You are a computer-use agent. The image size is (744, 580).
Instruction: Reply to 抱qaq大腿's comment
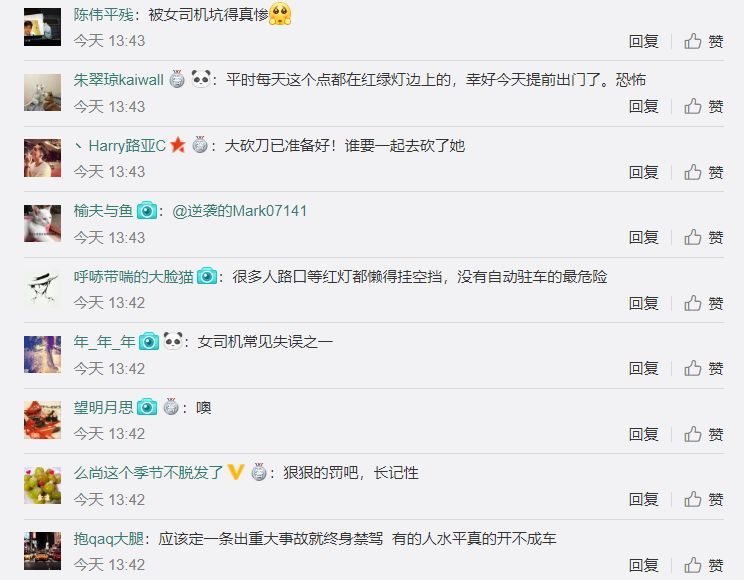point(643,565)
